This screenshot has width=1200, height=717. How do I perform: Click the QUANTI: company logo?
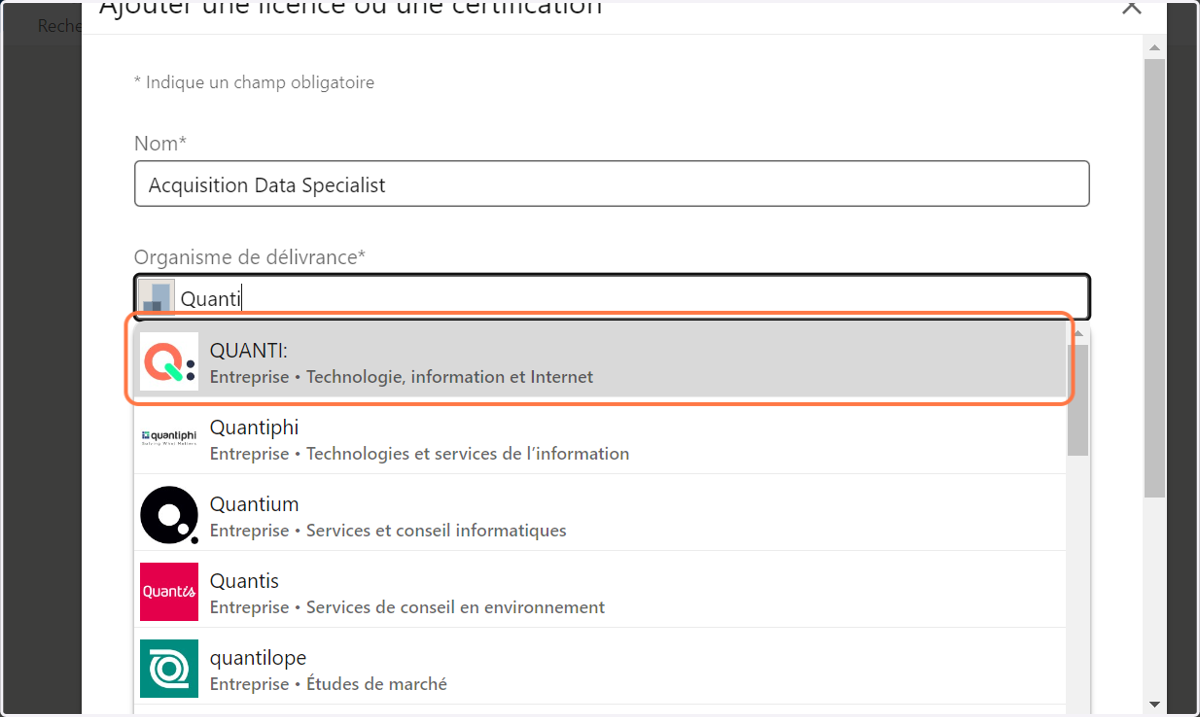click(169, 362)
